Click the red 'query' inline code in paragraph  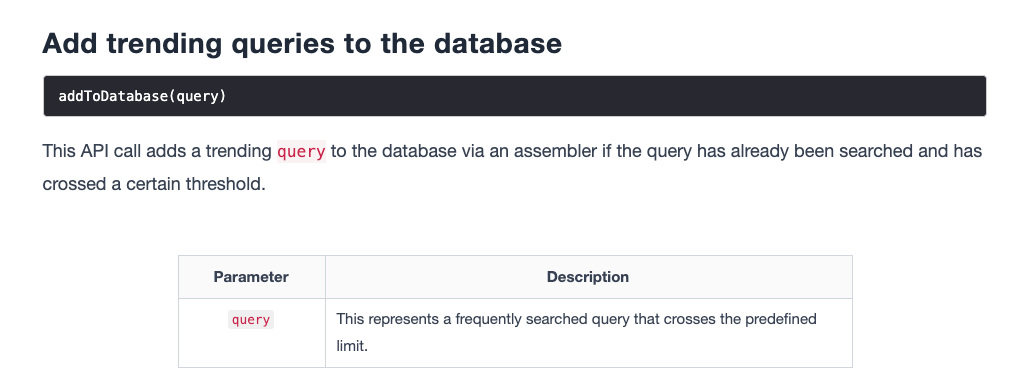coord(301,152)
